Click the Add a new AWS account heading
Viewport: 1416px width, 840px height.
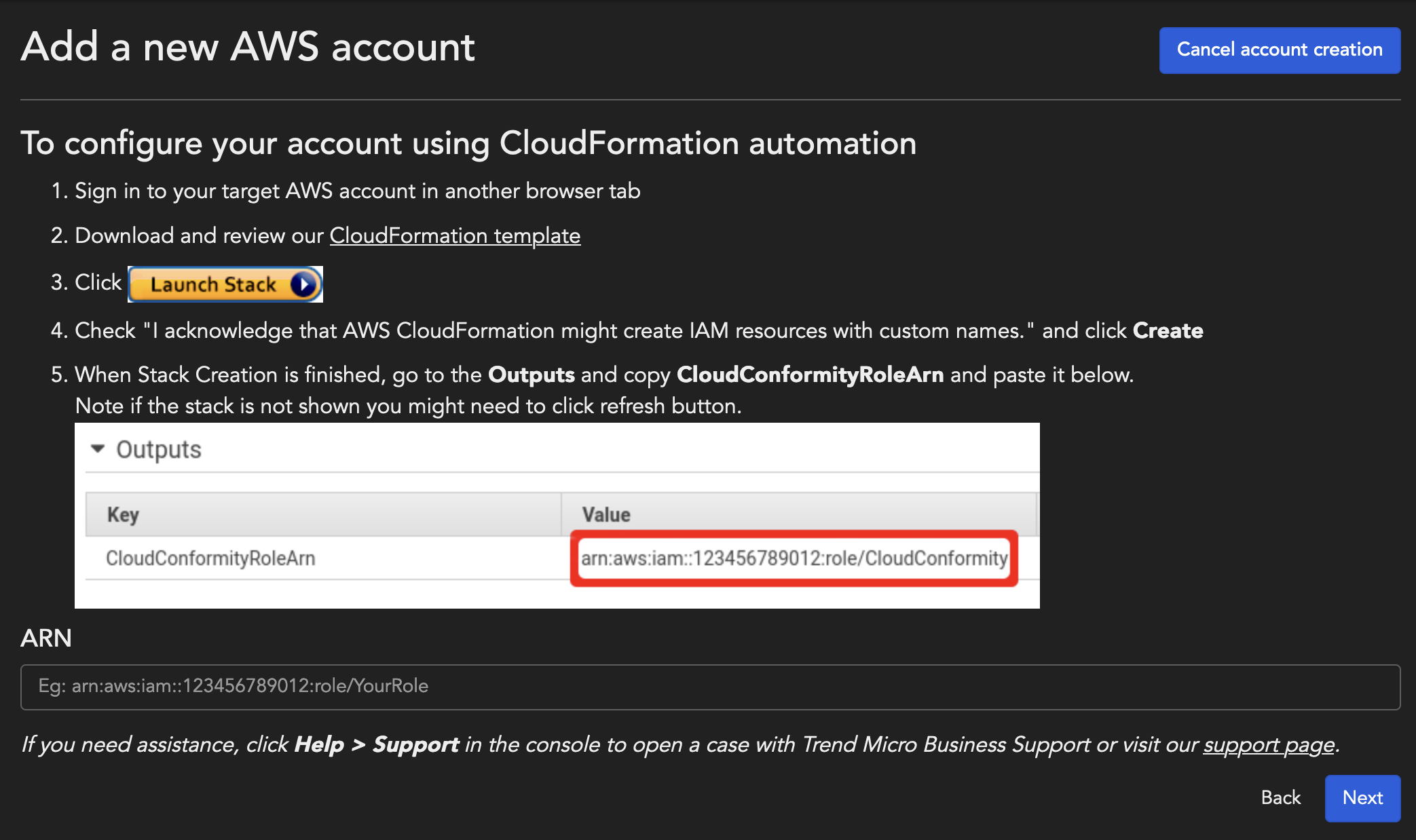click(x=248, y=47)
